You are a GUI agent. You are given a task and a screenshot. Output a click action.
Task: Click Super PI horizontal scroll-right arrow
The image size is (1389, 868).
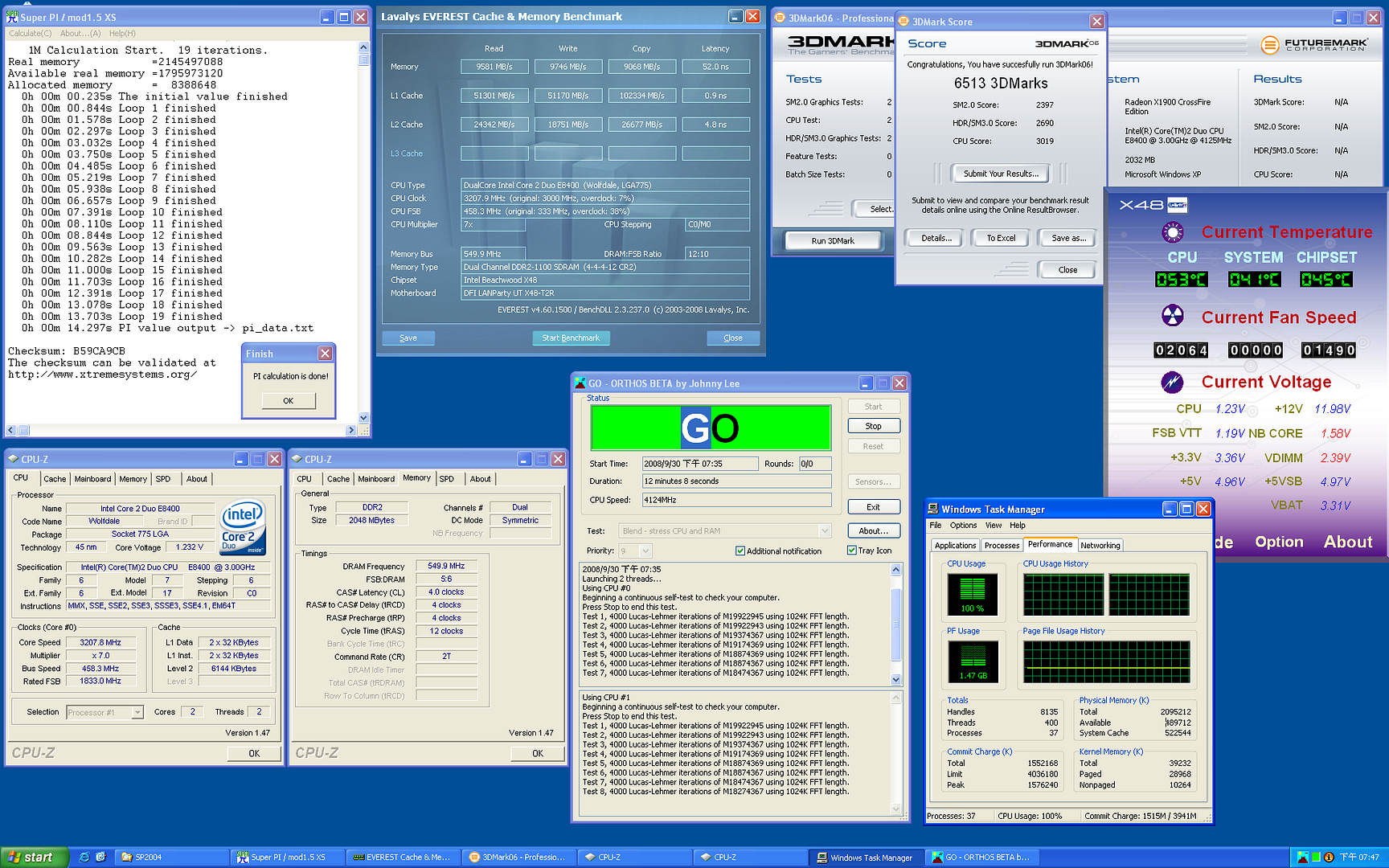350,430
